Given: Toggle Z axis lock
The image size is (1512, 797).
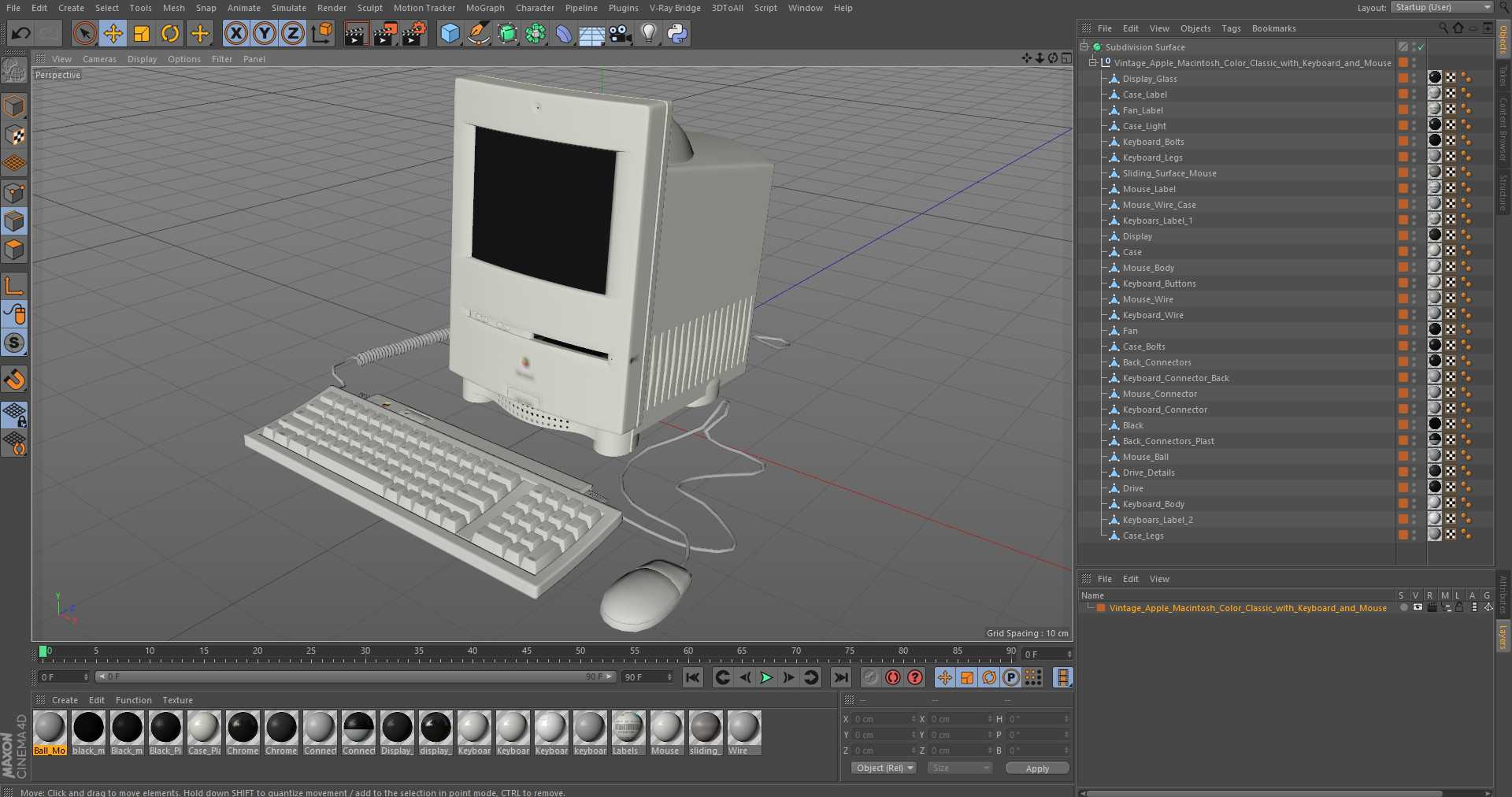Looking at the screenshot, I should (293, 33).
